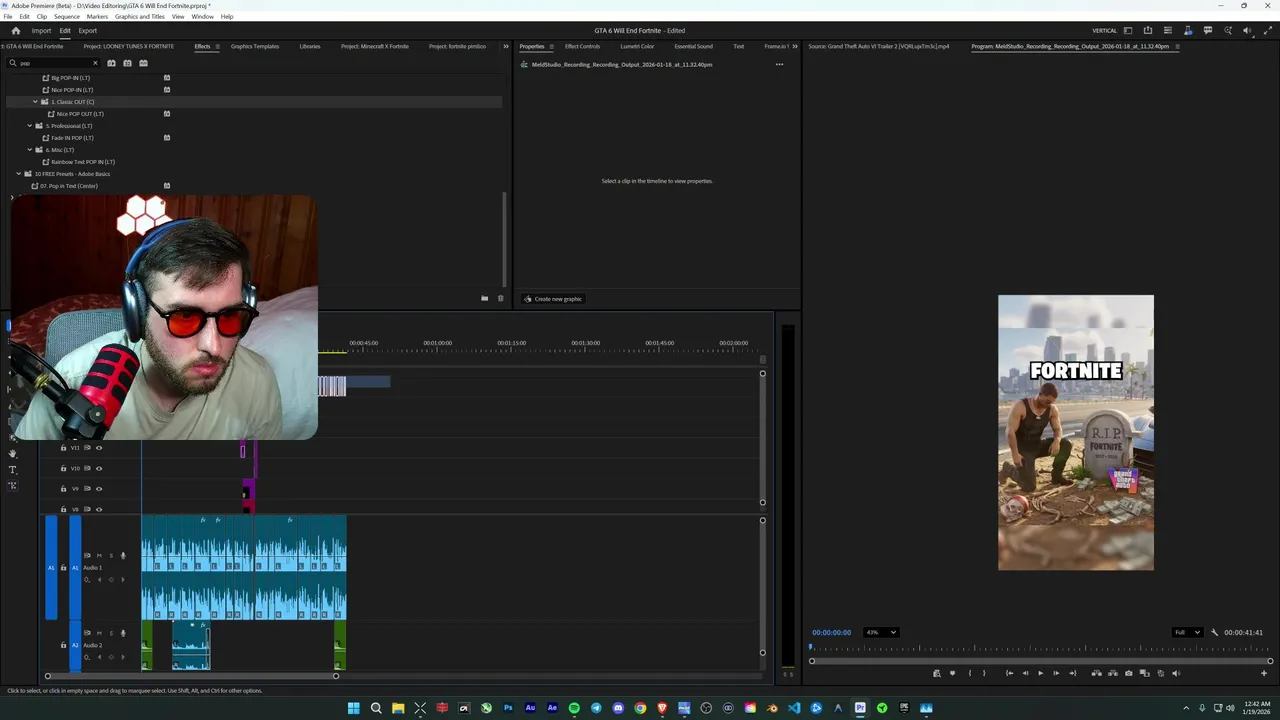Click the program timecode 00:00:00:00

pyautogui.click(x=832, y=632)
